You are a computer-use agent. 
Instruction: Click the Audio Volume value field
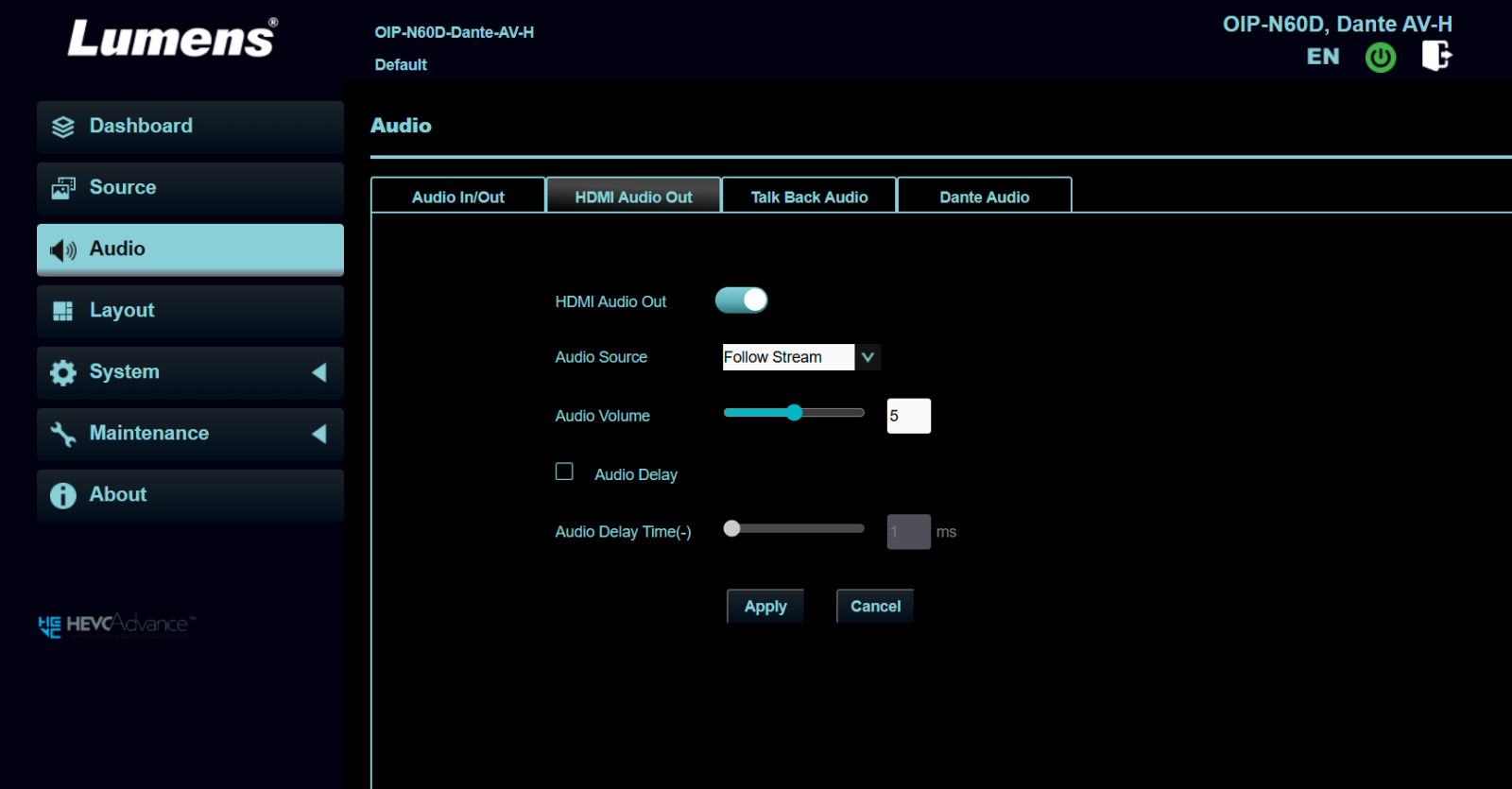coord(908,416)
